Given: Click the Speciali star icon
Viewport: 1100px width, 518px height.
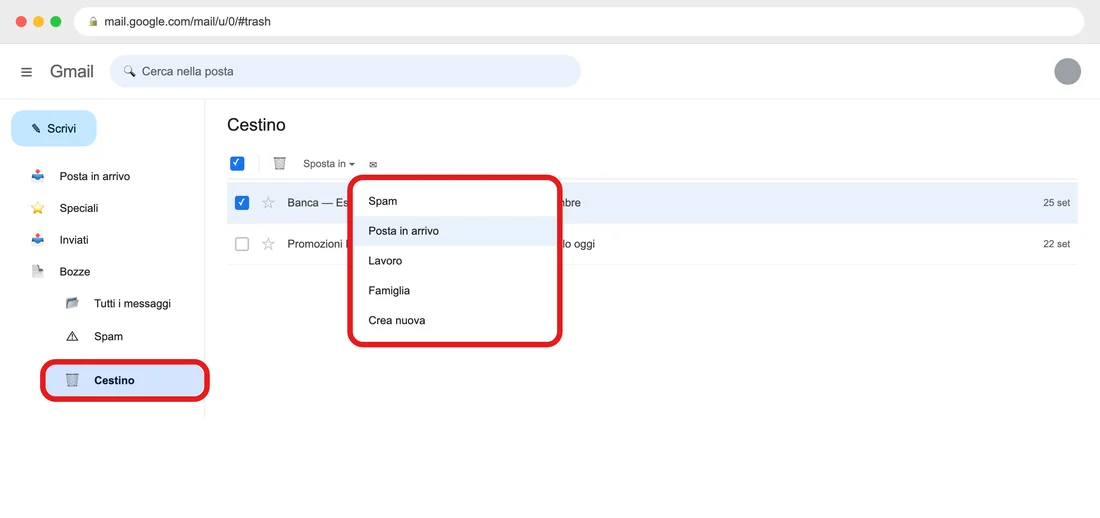Looking at the screenshot, I should click(x=38, y=208).
